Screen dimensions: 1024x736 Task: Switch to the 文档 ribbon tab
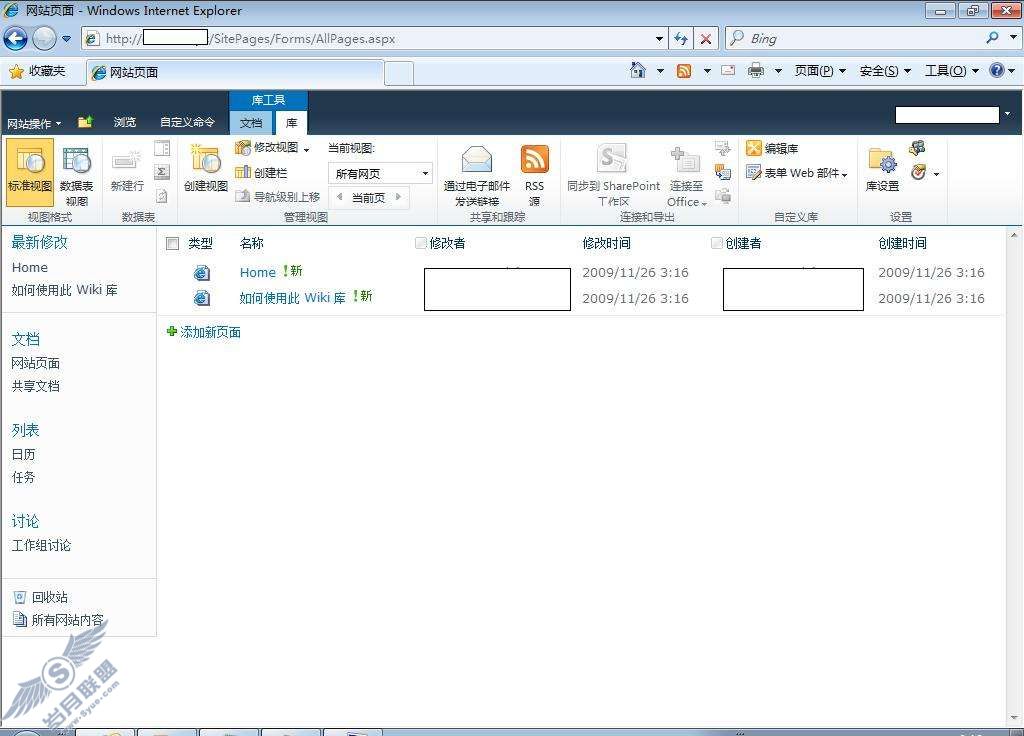[x=251, y=123]
